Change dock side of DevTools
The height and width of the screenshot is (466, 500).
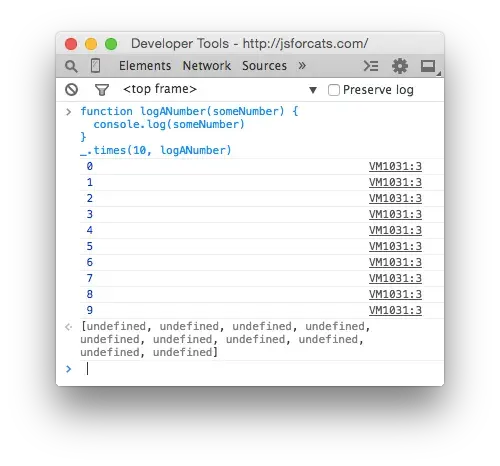click(x=429, y=66)
